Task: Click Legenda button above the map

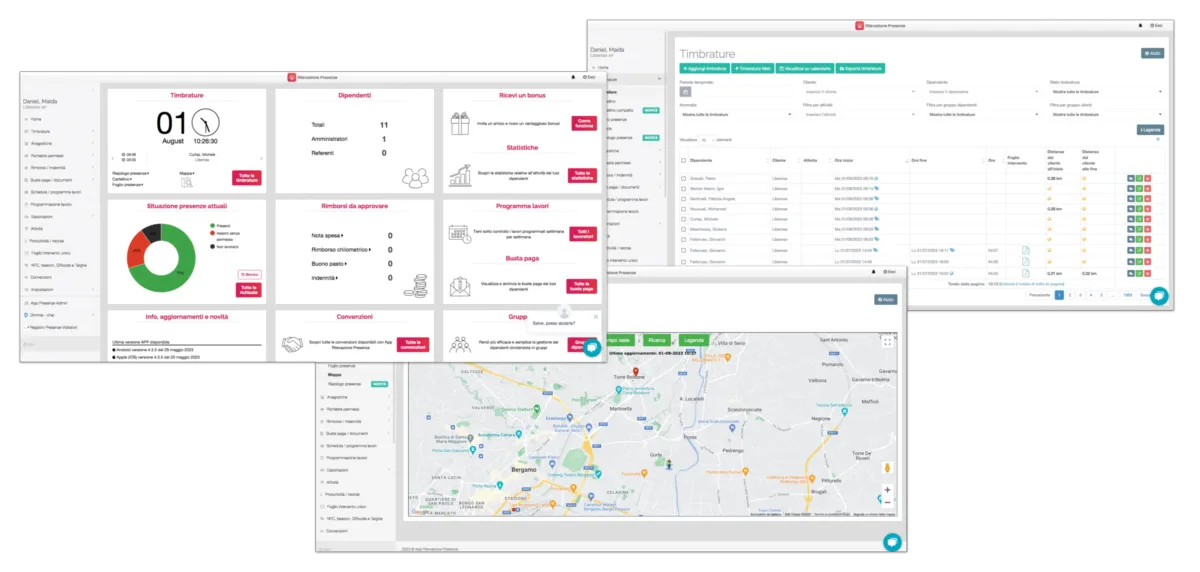Action: 693,340
